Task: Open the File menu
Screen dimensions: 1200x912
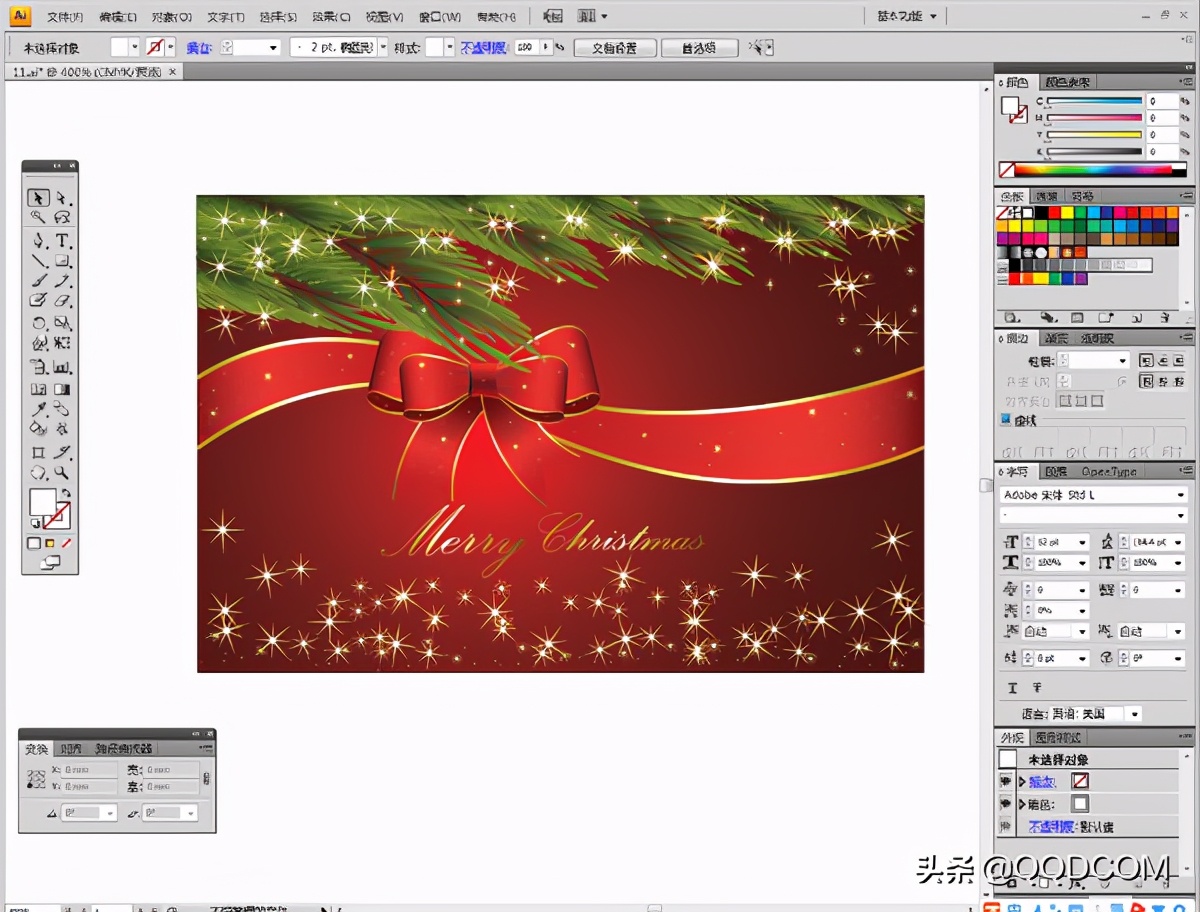Action: [x=65, y=17]
